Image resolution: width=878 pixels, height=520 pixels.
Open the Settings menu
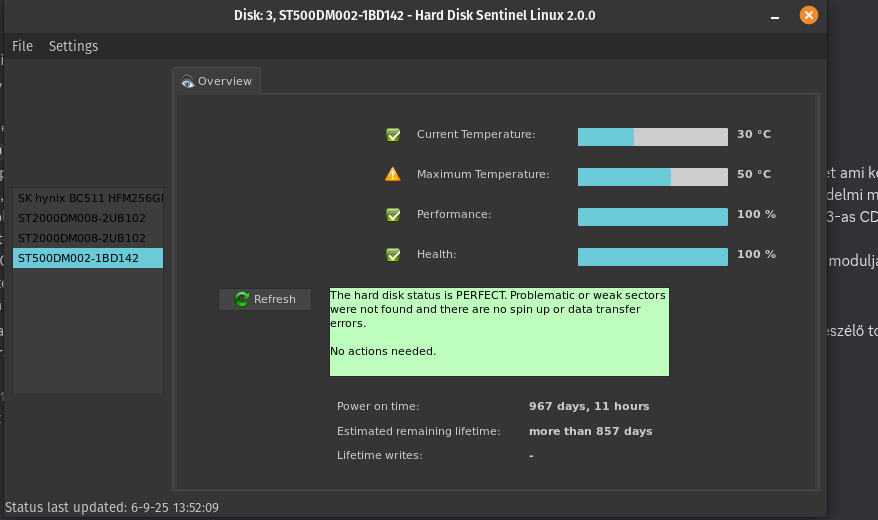coord(73,46)
